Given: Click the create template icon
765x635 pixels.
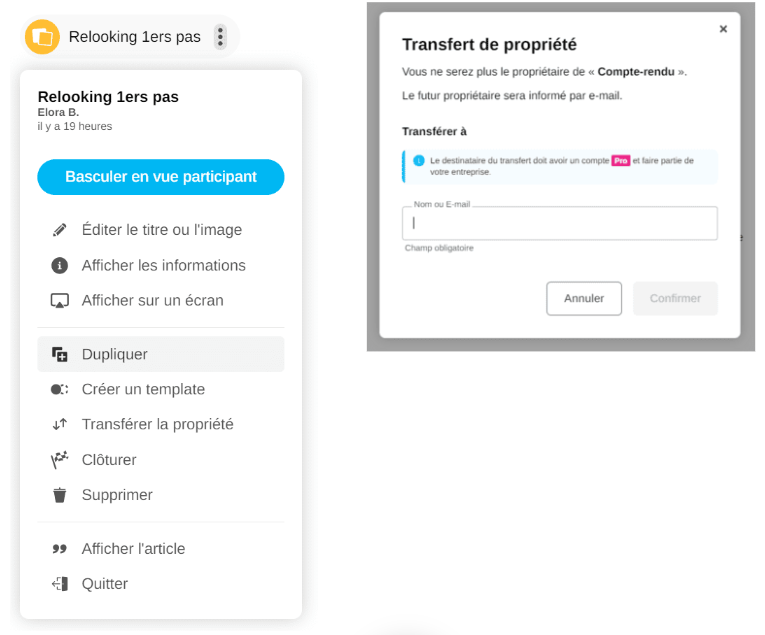Looking at the screenshot, I should 60,389.
